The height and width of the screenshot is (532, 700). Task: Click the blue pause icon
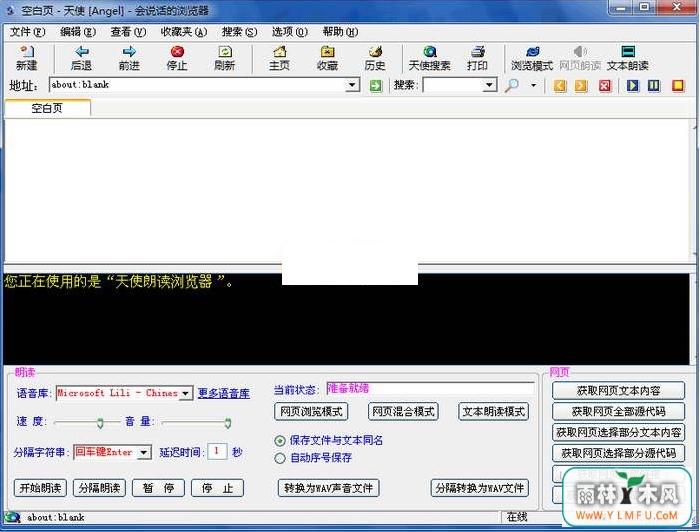(x=654, y=85)
